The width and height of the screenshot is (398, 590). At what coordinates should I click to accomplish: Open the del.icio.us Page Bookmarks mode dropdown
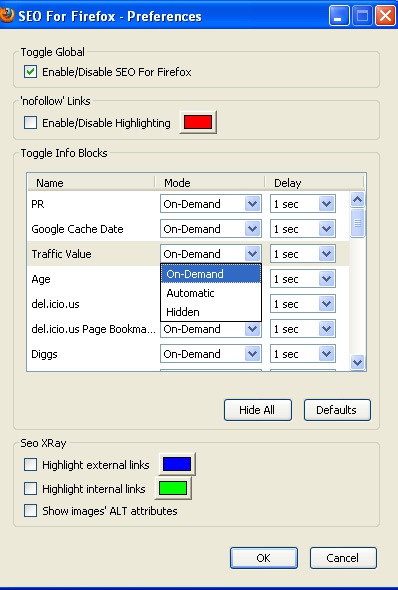[211, 329]
